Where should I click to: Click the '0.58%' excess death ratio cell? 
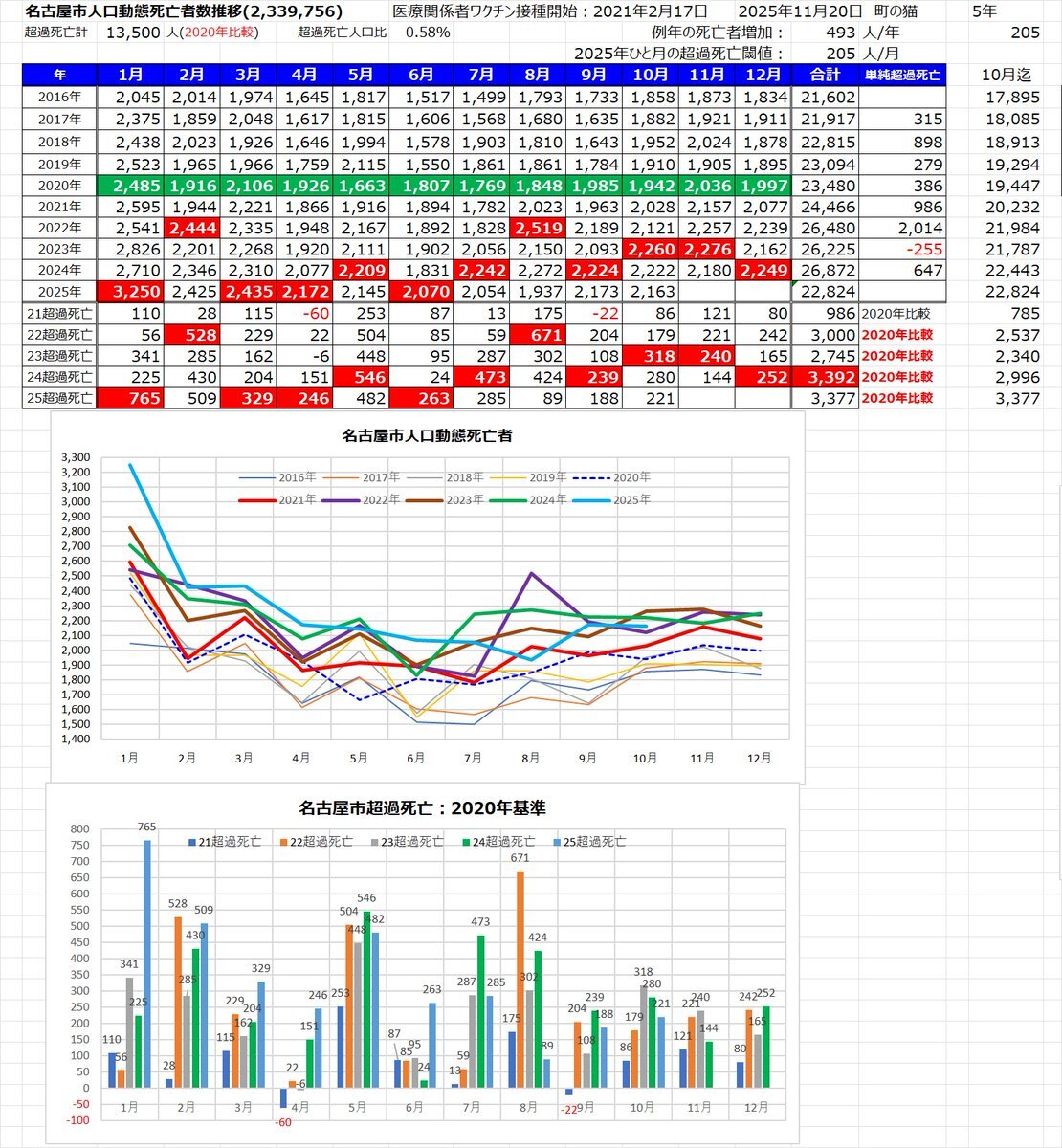point(427,33)
